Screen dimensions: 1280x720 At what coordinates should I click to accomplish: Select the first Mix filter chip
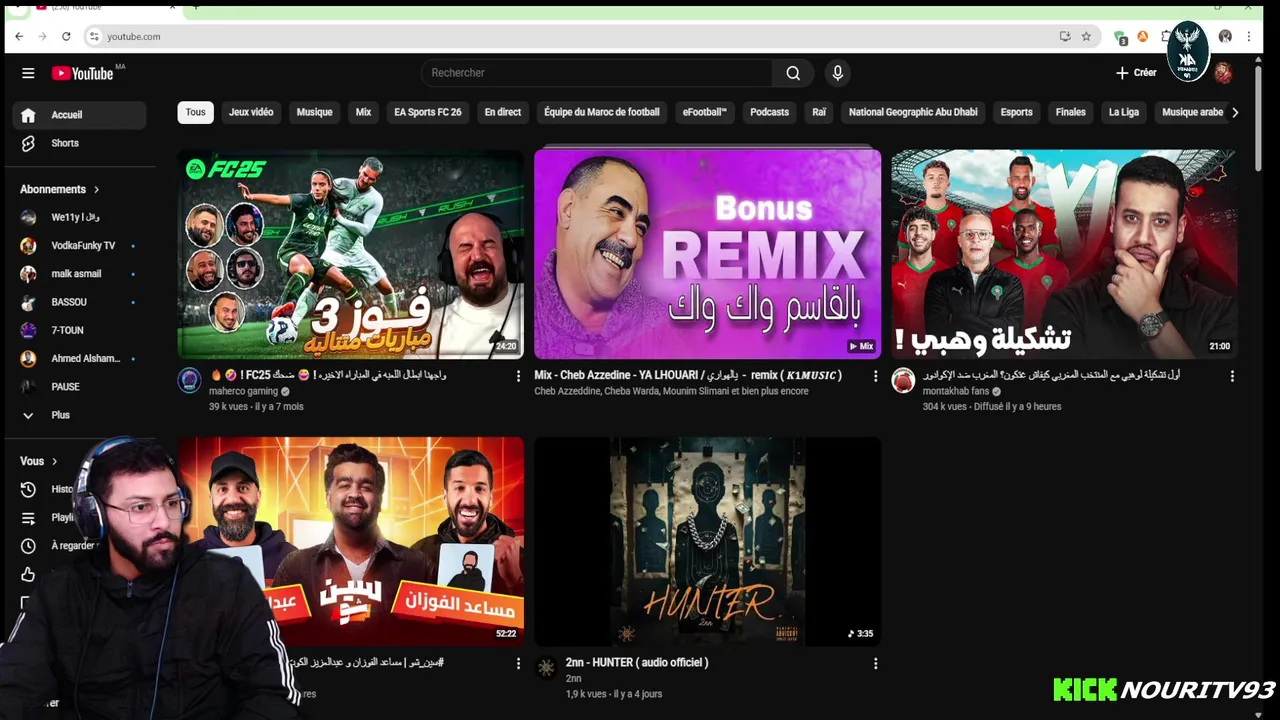363,112
